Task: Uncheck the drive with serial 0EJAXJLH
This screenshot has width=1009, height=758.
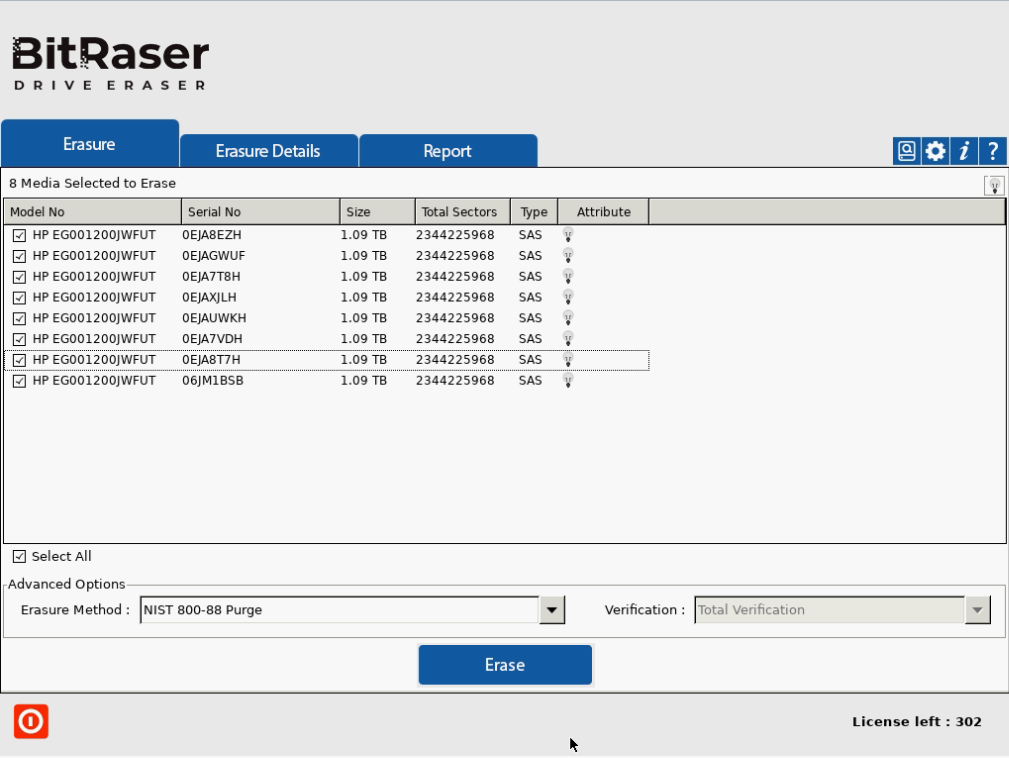Action: [19, 298]
